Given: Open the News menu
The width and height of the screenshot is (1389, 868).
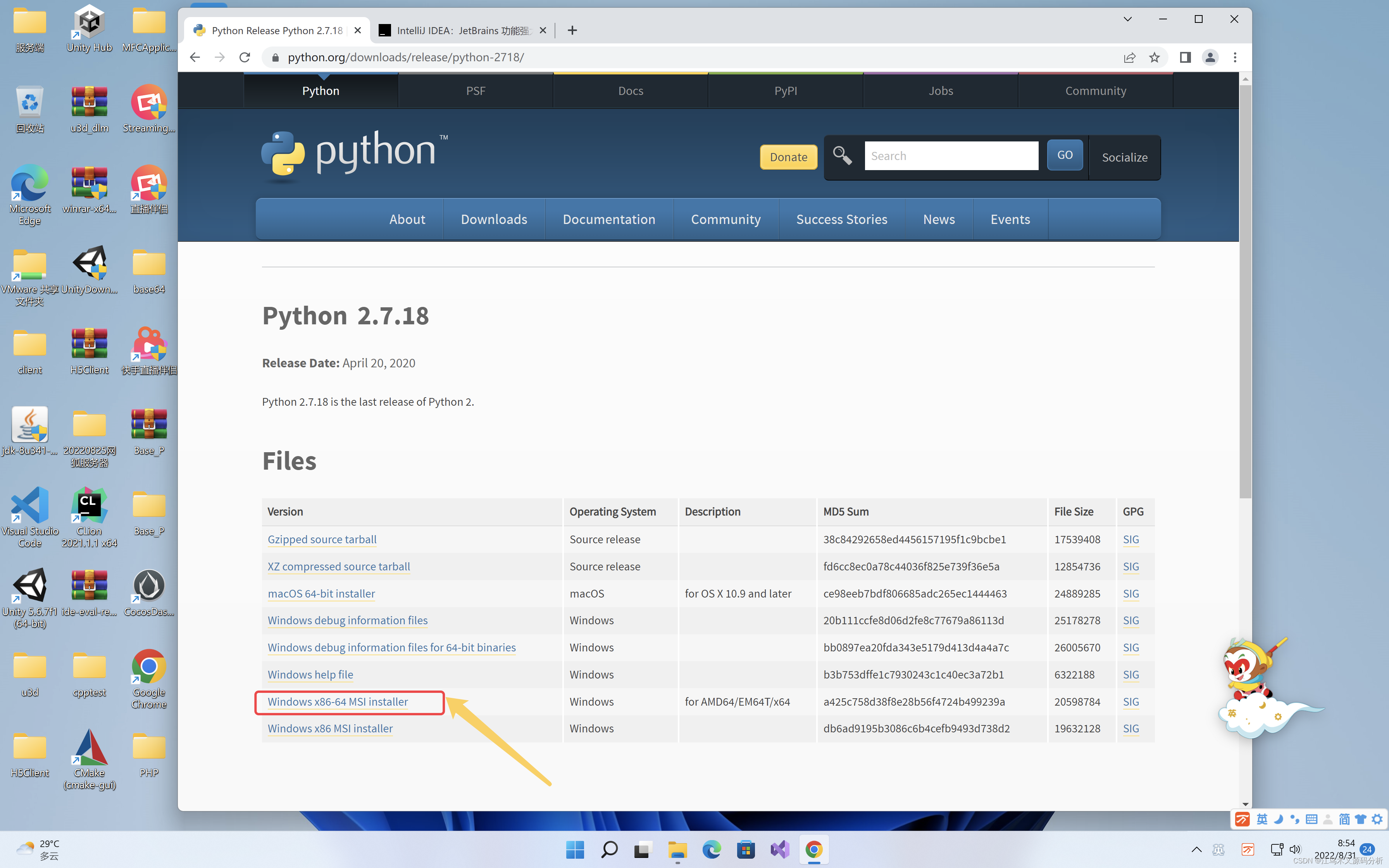Looking at the screenshot, I should tap(938, 219).
